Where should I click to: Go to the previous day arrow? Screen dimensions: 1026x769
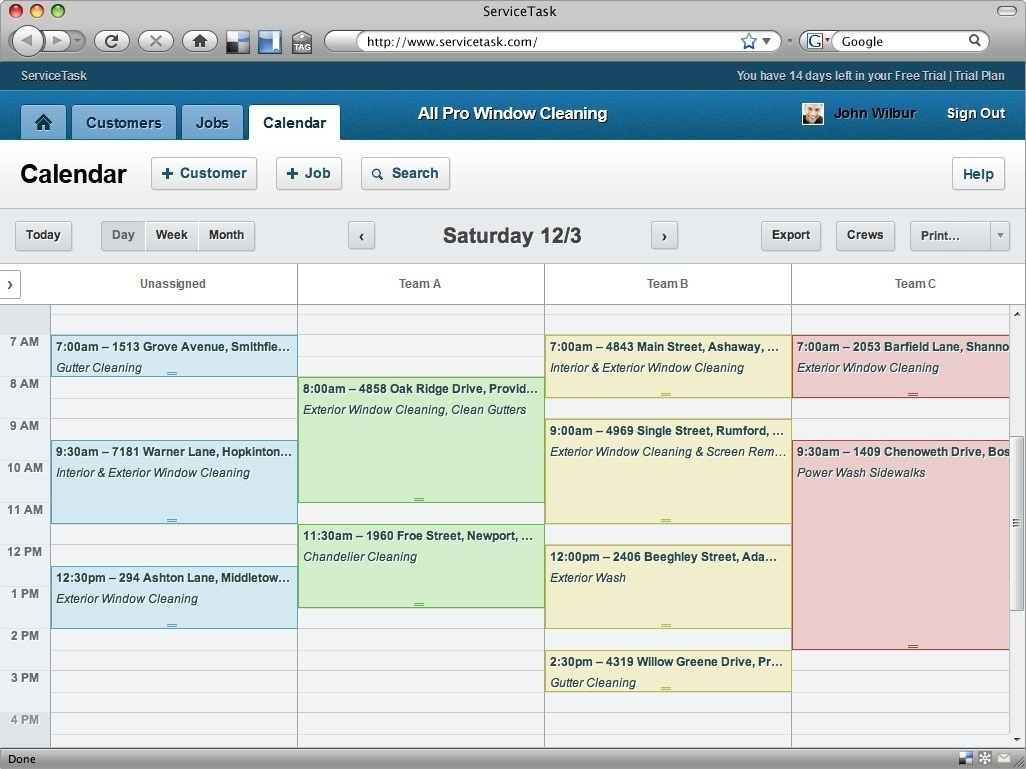361,236
